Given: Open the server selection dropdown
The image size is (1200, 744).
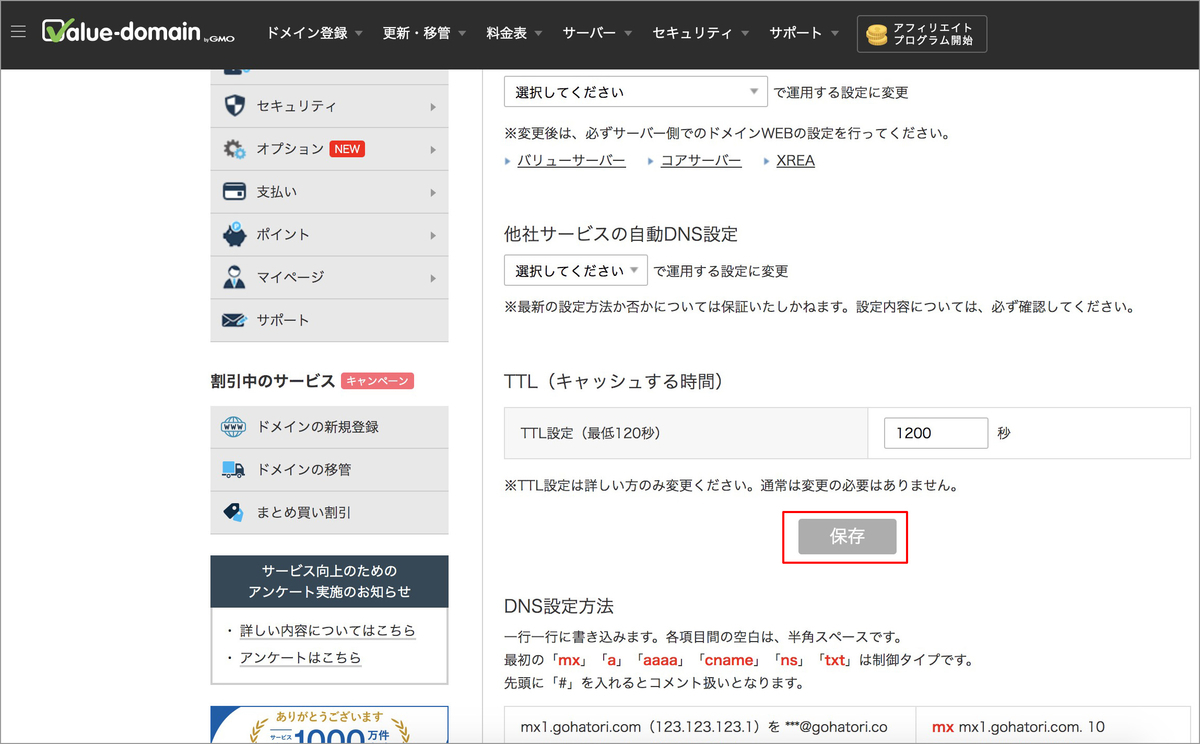Looking at the screenshot, I should tap(636, 92).
